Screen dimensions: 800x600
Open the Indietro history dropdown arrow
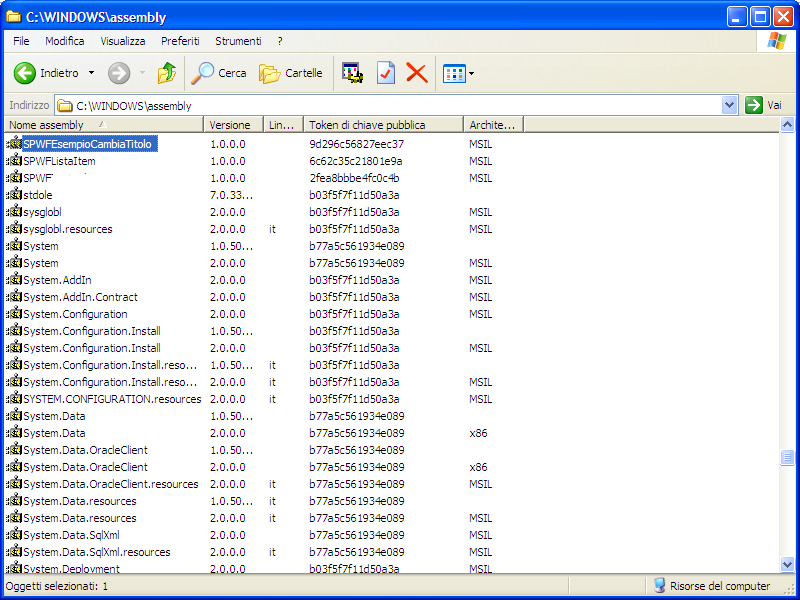click(91, 73)
